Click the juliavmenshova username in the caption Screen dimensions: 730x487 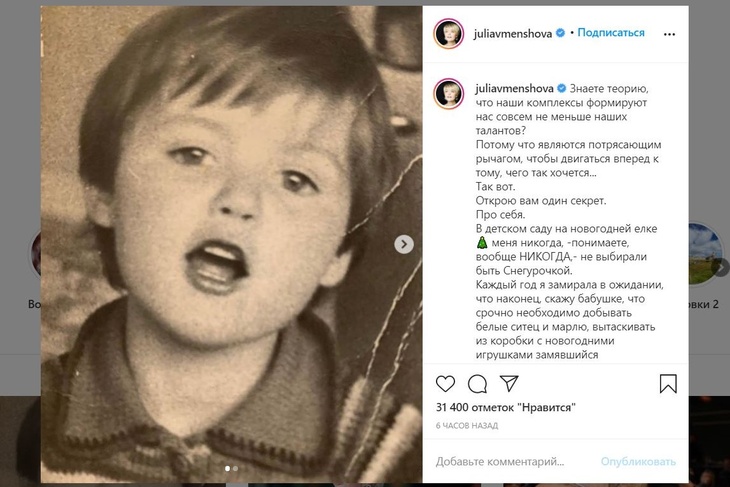[513, 88]
